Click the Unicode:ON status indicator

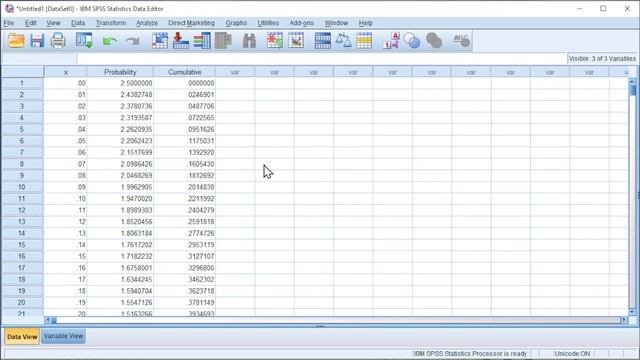[572, 353]
